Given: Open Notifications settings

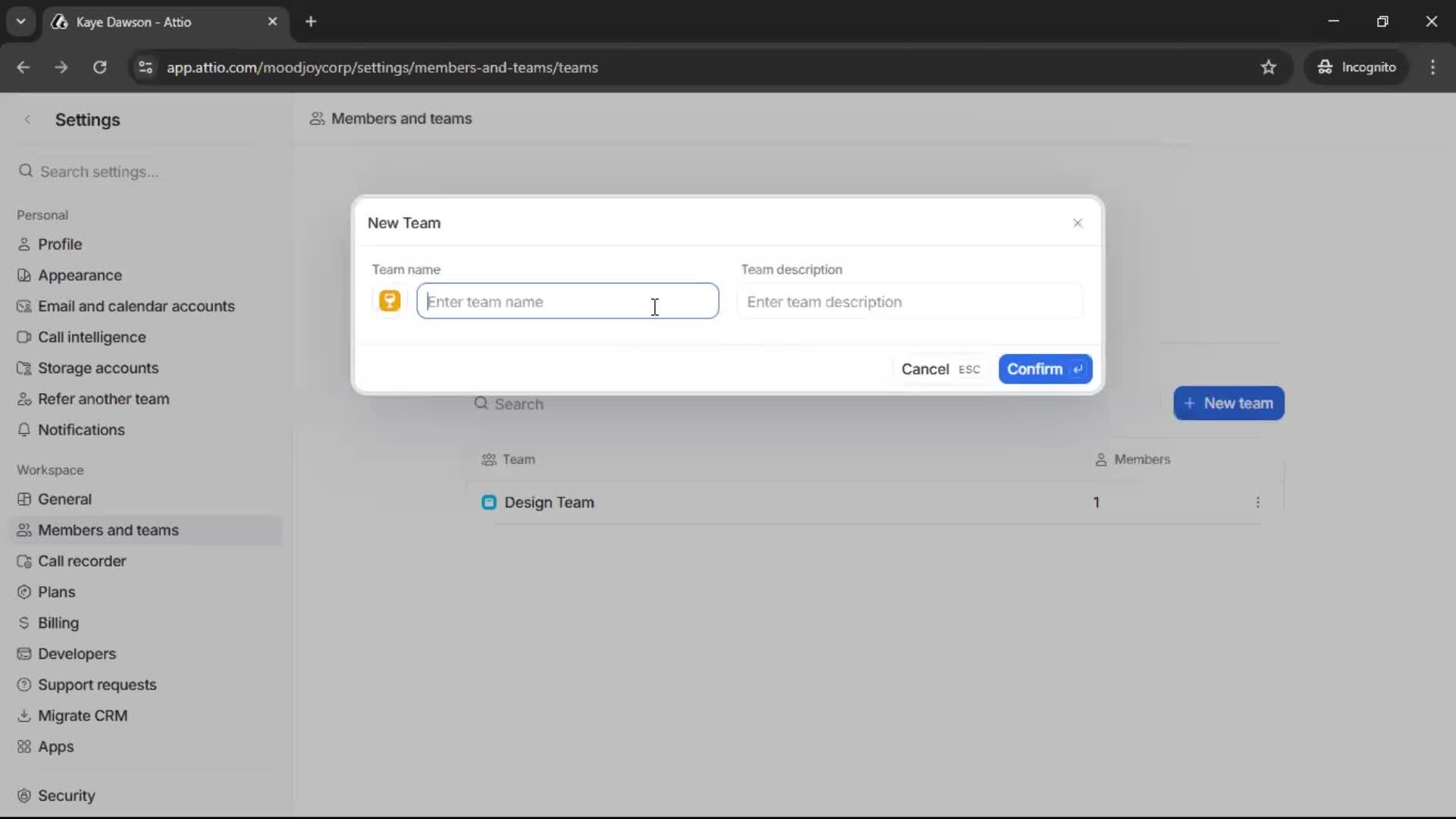Looking at the screenshot, I should click(x=82, y=430).
